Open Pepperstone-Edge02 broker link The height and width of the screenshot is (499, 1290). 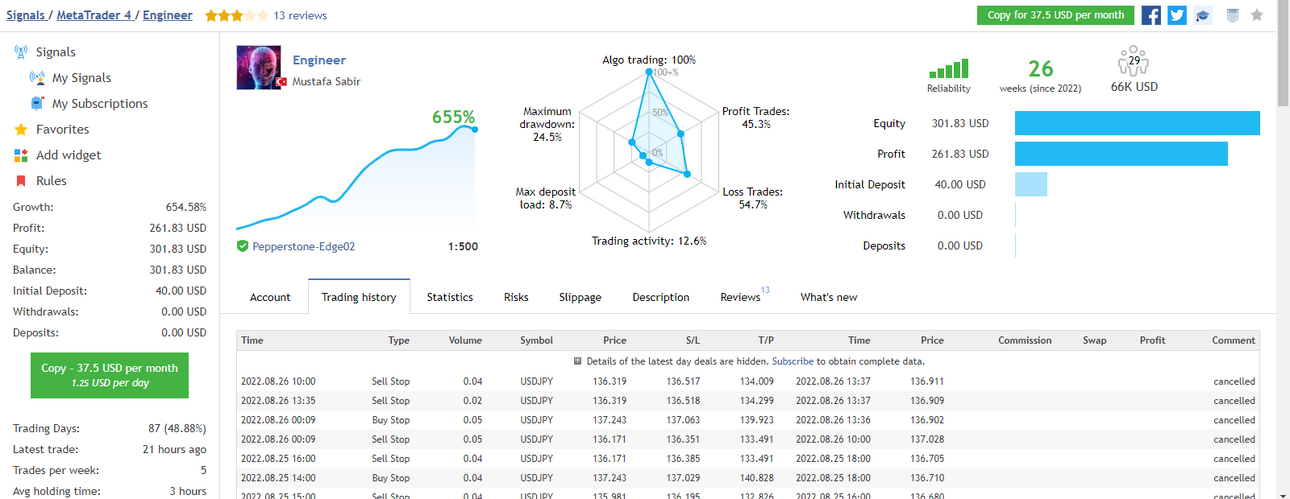click(304, 246)
